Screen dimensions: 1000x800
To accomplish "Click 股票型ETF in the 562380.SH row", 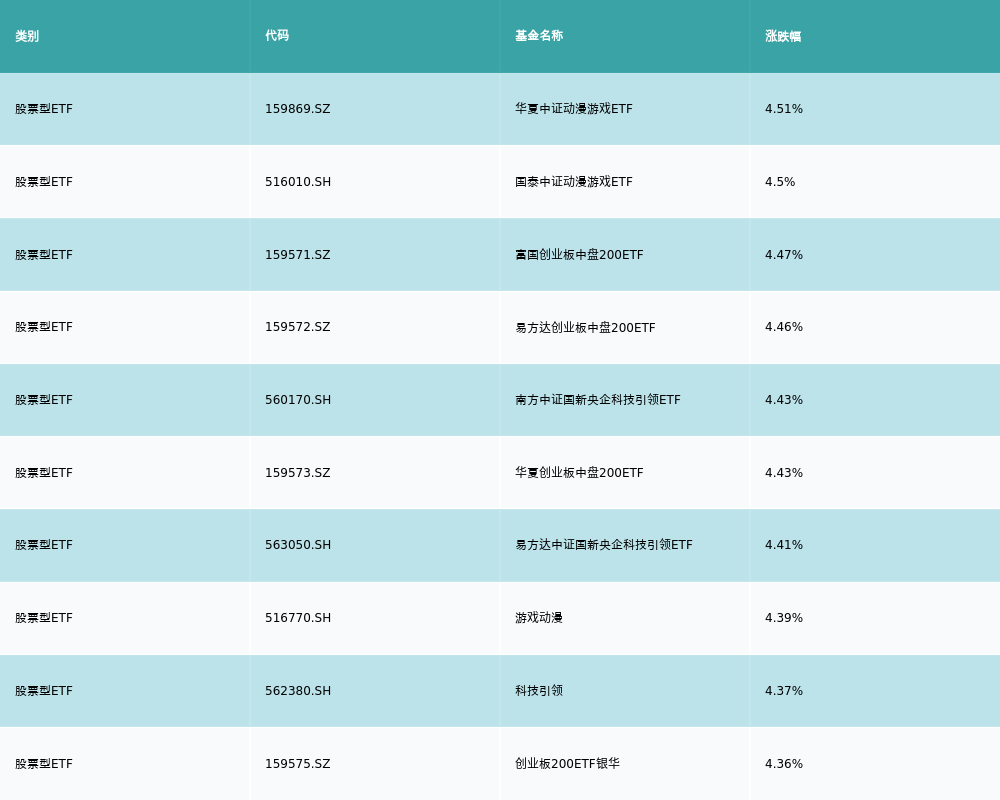I will coord(44,691).
